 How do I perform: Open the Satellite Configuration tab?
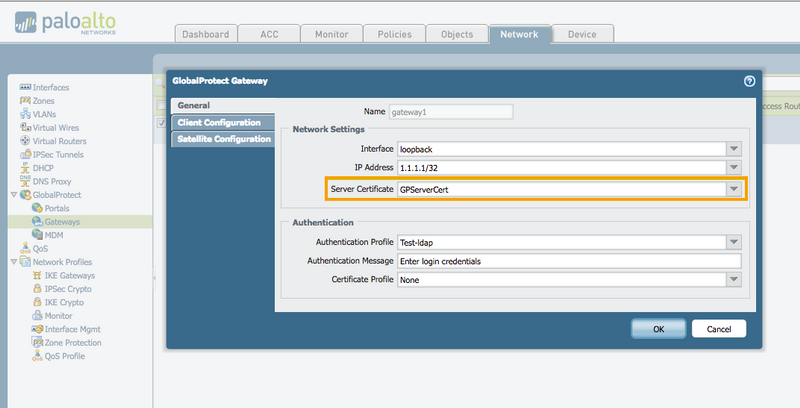click(x=224, y=139)
